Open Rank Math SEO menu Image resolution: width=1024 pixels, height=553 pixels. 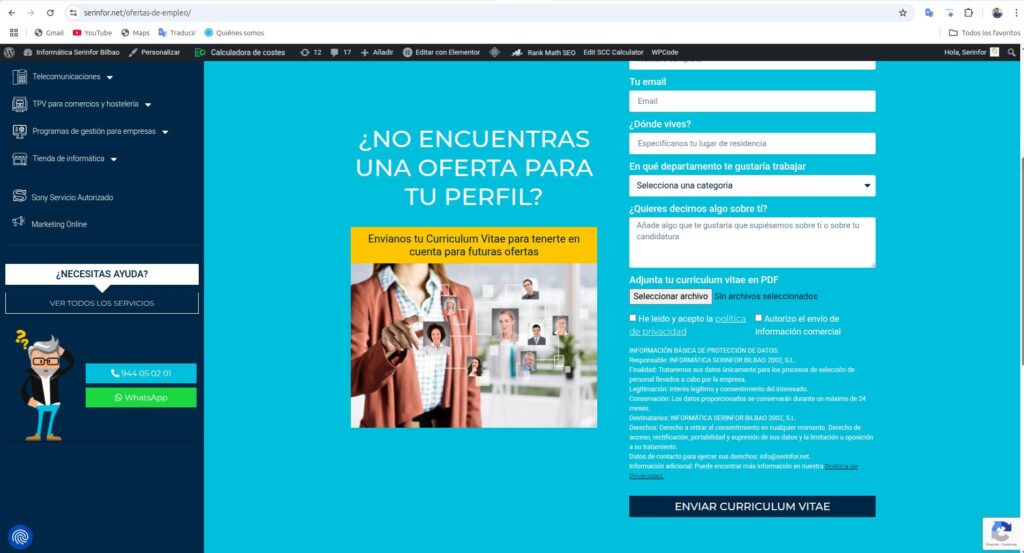tap(543, 52)
